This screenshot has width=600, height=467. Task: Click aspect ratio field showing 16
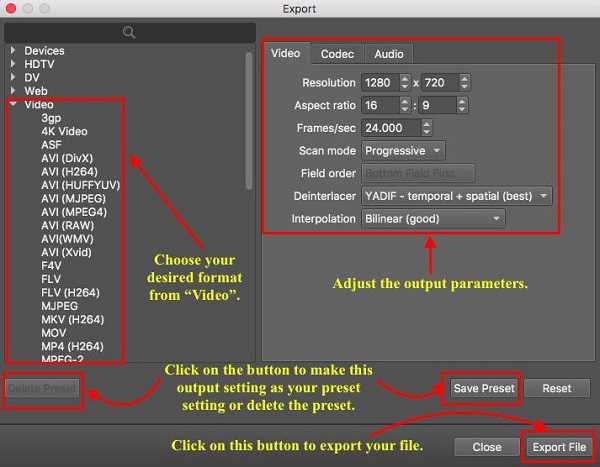click(x=380, y=105)
